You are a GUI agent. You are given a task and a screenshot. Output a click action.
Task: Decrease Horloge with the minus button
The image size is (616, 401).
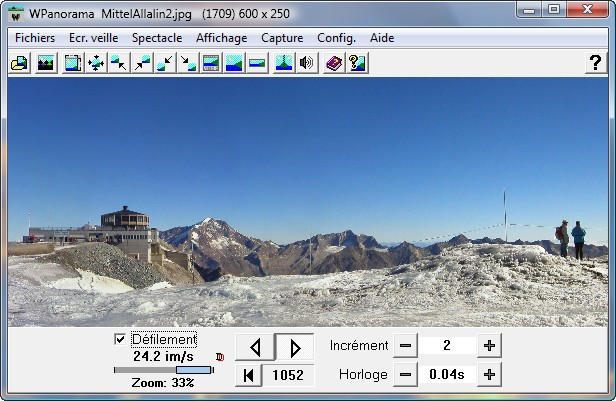point(405,375)
